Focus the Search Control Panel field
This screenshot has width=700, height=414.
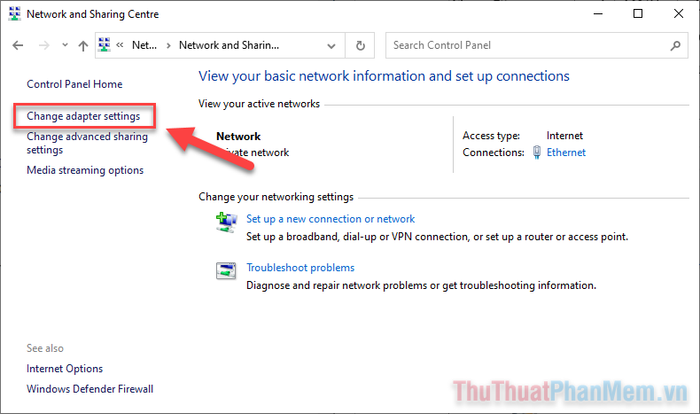[528, 45]
